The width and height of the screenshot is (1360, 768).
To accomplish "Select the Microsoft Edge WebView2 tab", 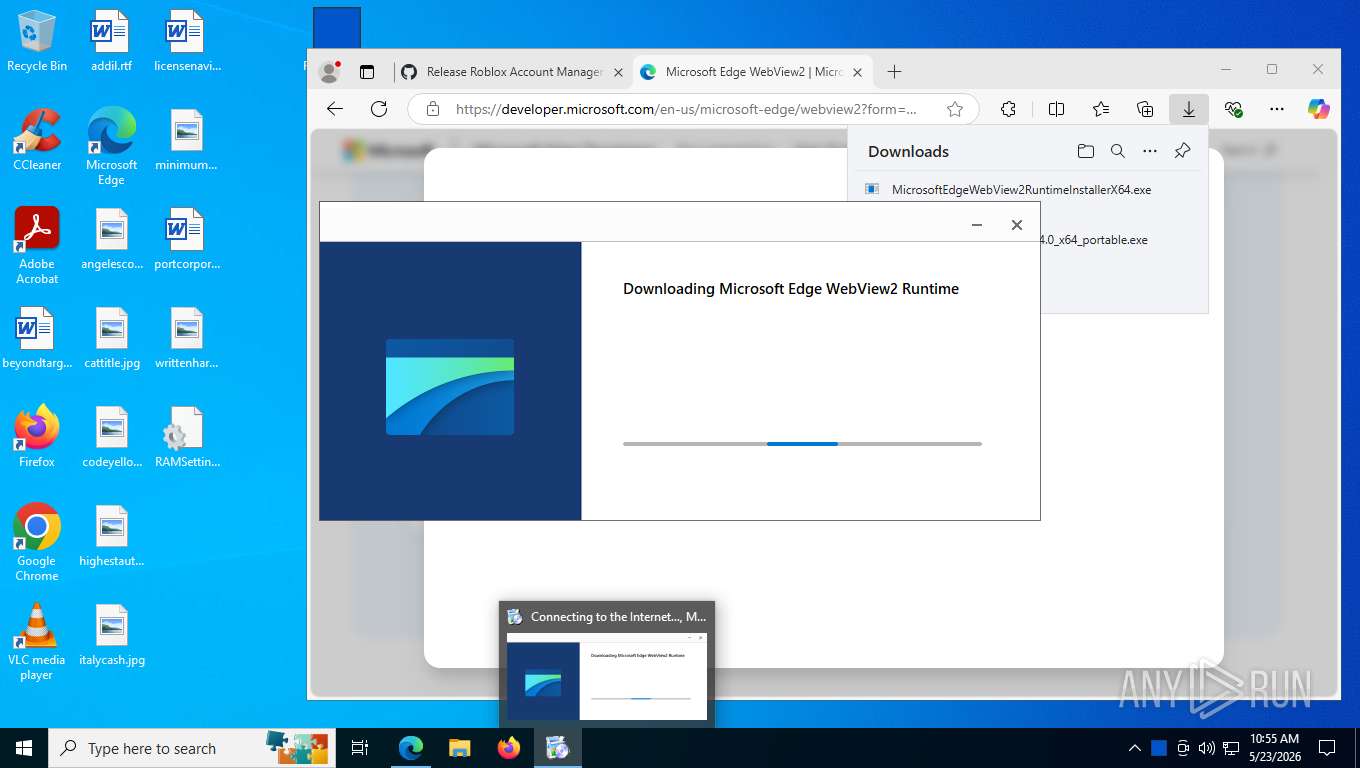I will (753, 72).
